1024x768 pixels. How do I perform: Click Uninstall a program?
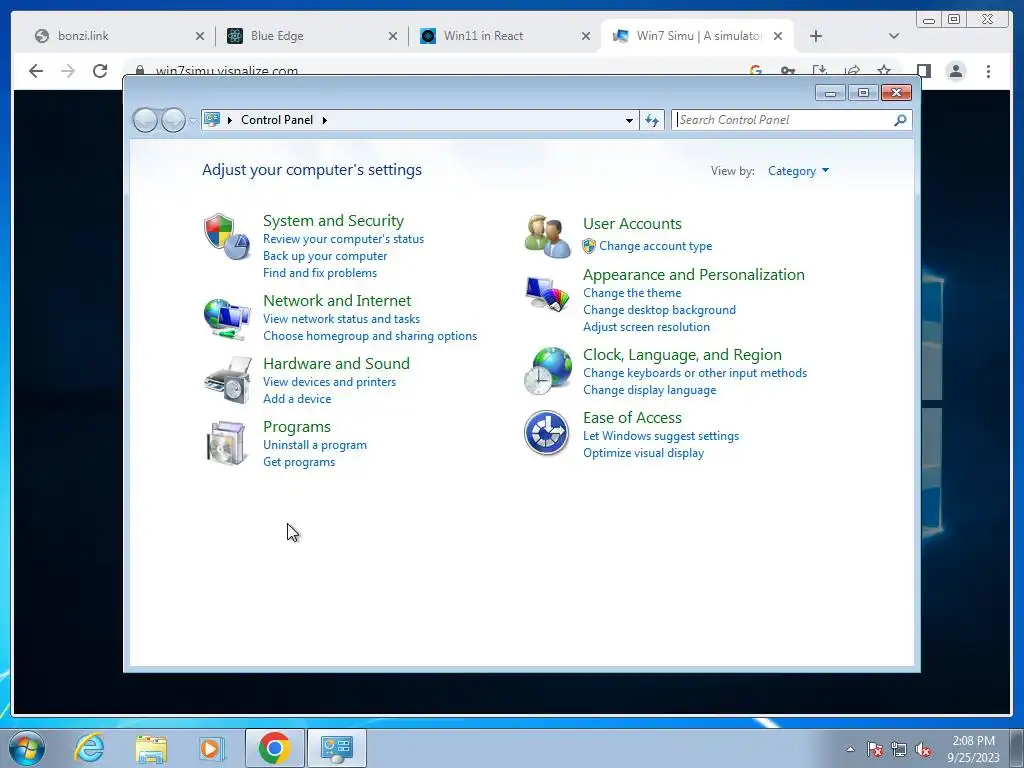315,445
